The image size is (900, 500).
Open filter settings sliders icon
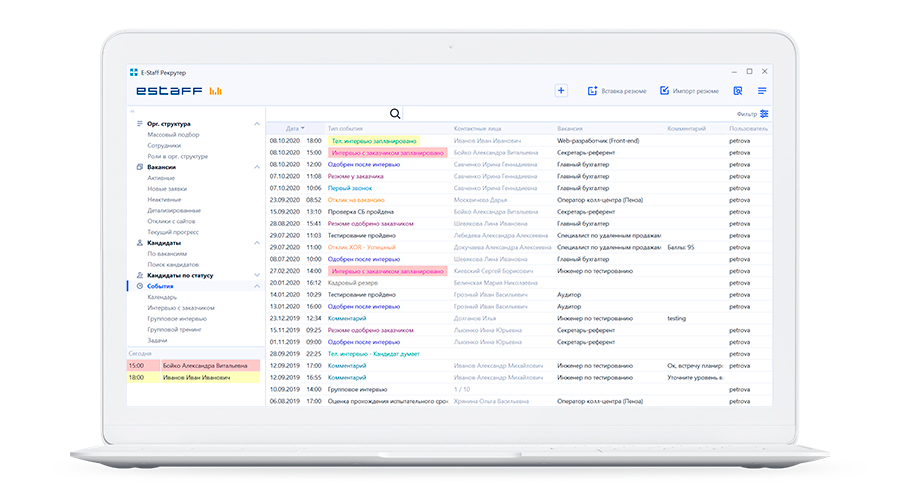(764, 114)
